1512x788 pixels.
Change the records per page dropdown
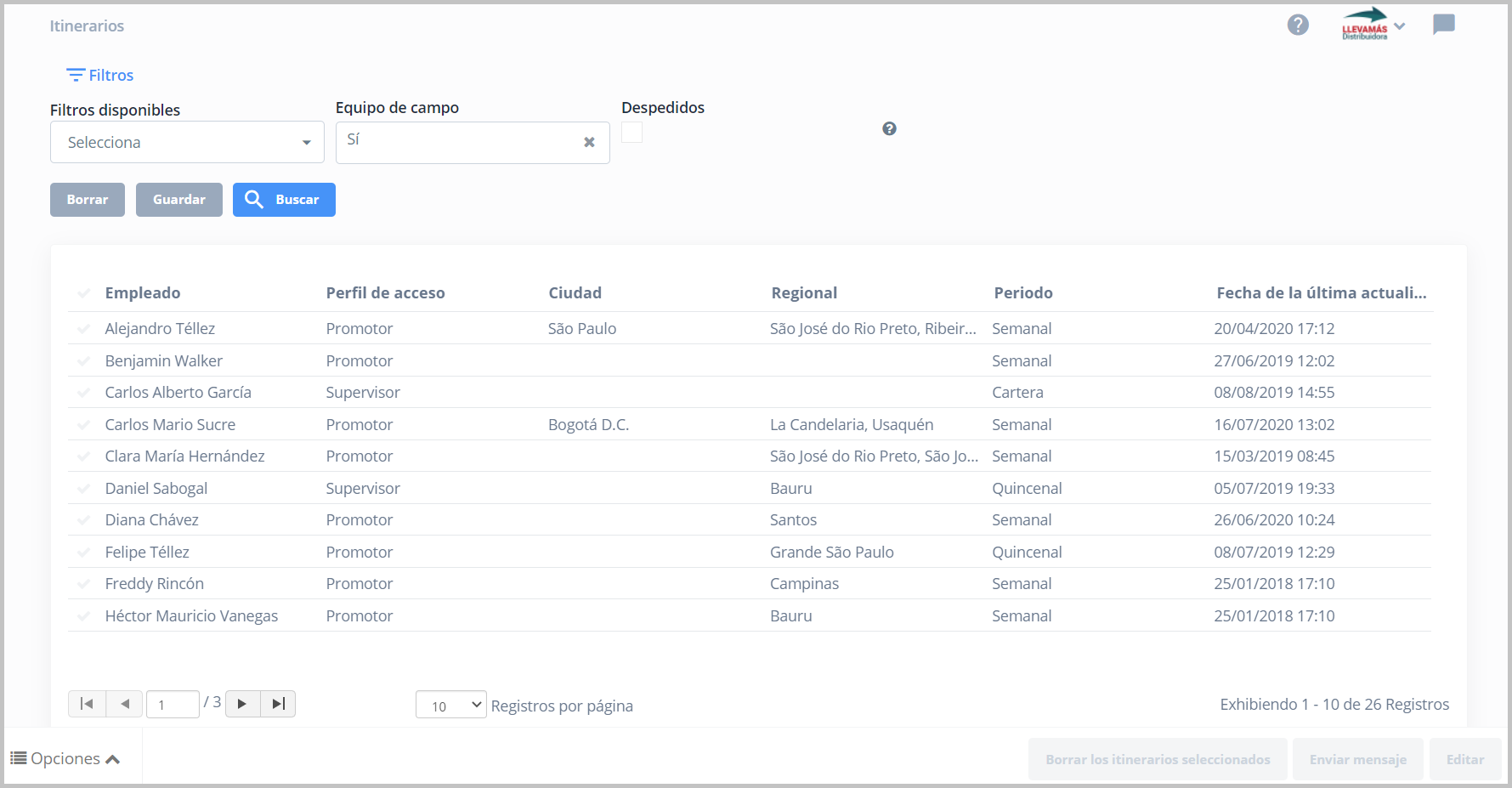pyautogui.click(x=450, y=705)
